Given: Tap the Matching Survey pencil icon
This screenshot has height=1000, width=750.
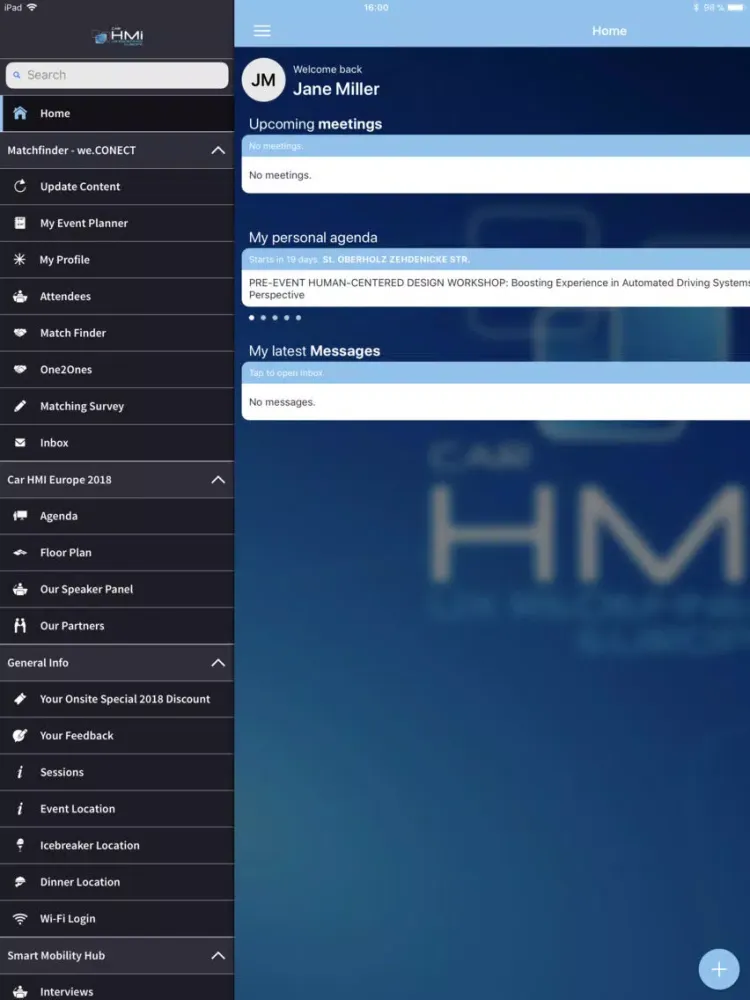Looking at the screenshot, I should 20,406.
